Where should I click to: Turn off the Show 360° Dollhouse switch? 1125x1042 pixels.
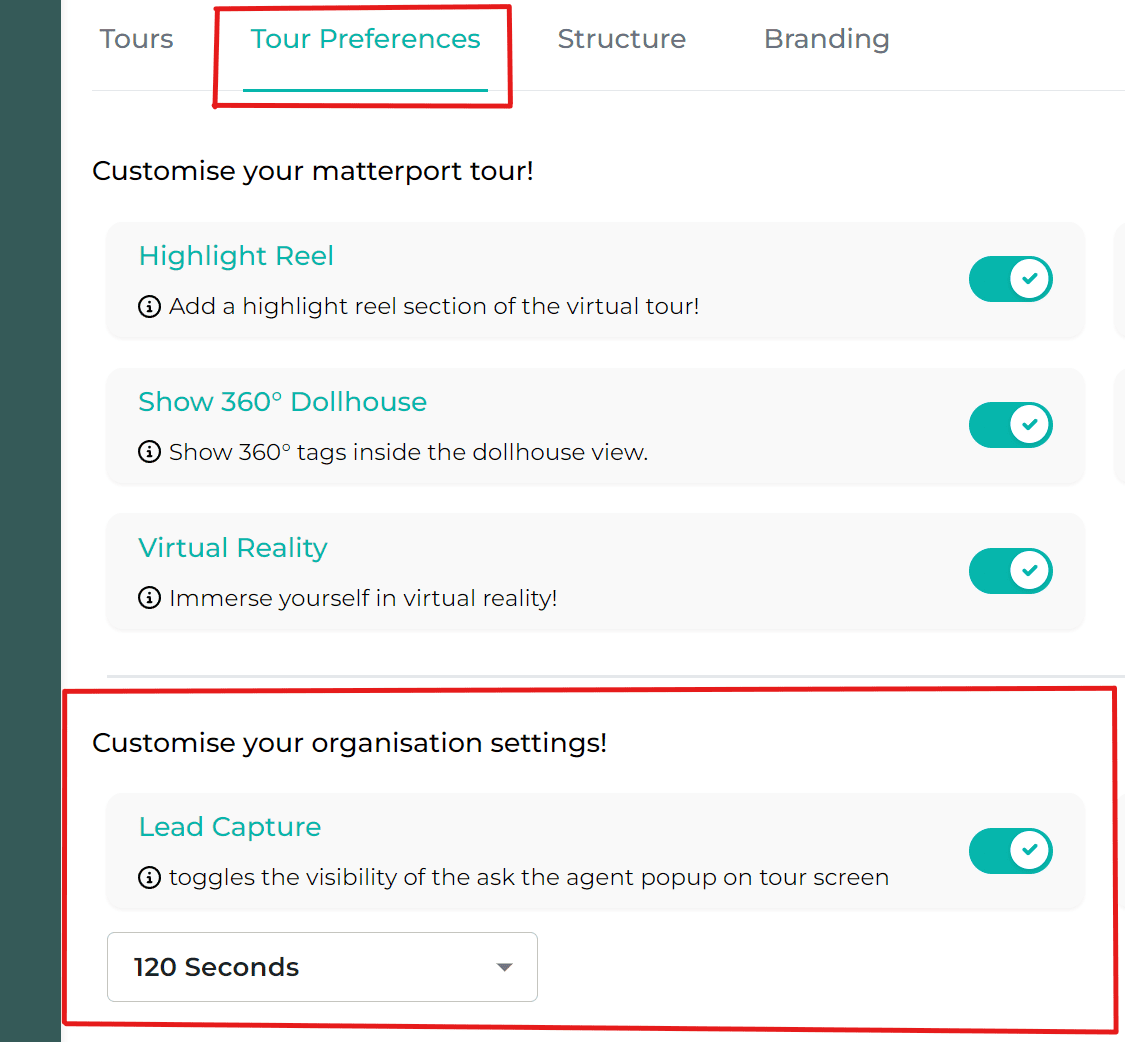point(1010,424)
